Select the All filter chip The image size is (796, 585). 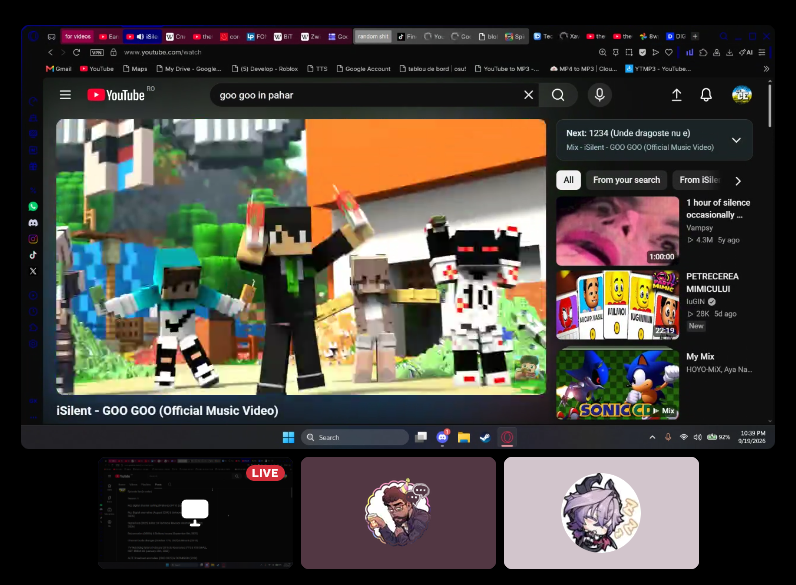tap(569, 180)
